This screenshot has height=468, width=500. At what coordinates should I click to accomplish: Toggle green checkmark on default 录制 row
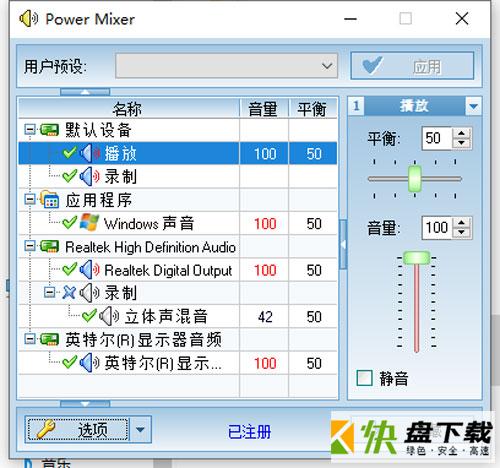coord(69,176)
